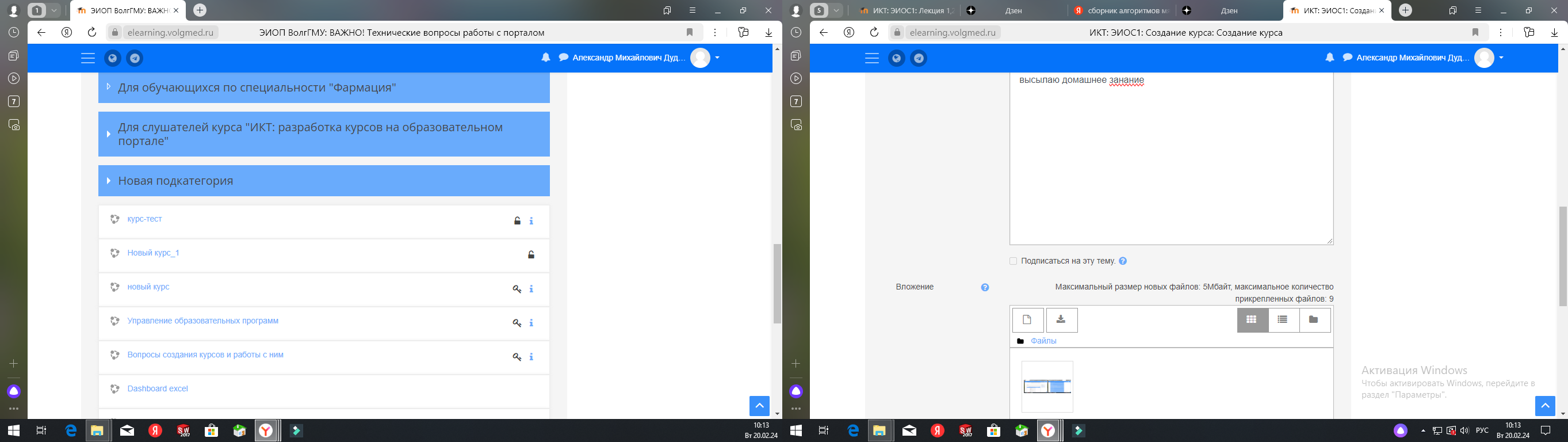Open notifications bell in Создание курса window

pos(1329,58)
